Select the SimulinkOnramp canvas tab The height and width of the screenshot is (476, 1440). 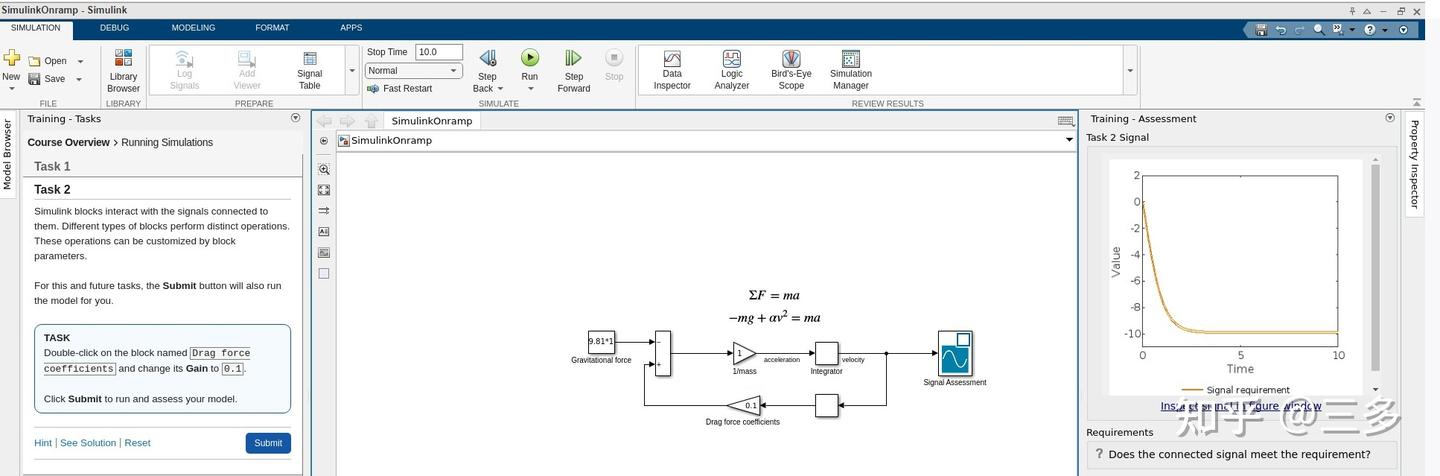click(x=431, y=121)
